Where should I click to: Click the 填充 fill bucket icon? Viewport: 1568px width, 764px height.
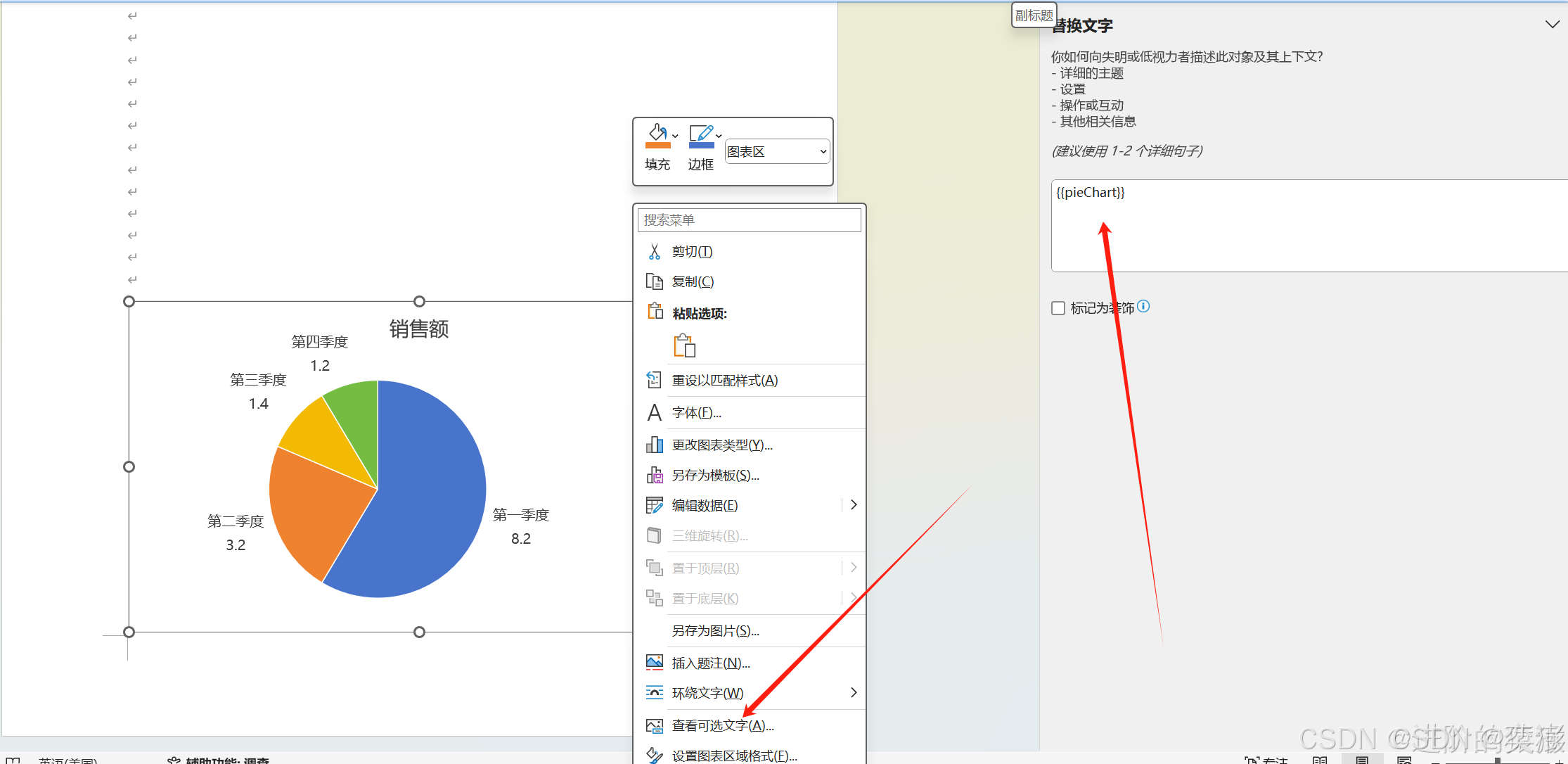[x=657, y=135]
